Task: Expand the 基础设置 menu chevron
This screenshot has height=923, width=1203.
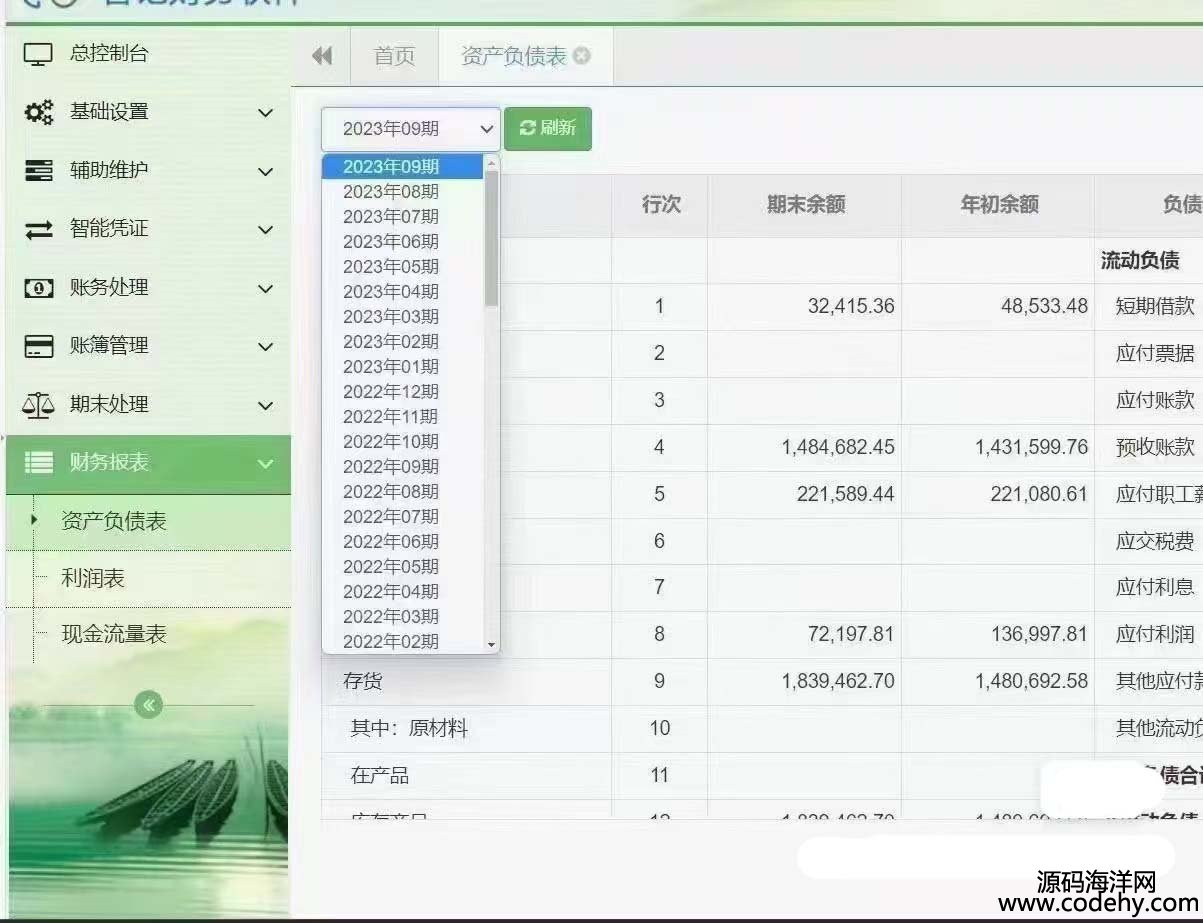Action: pyautogui.click(x=265, y=113)
